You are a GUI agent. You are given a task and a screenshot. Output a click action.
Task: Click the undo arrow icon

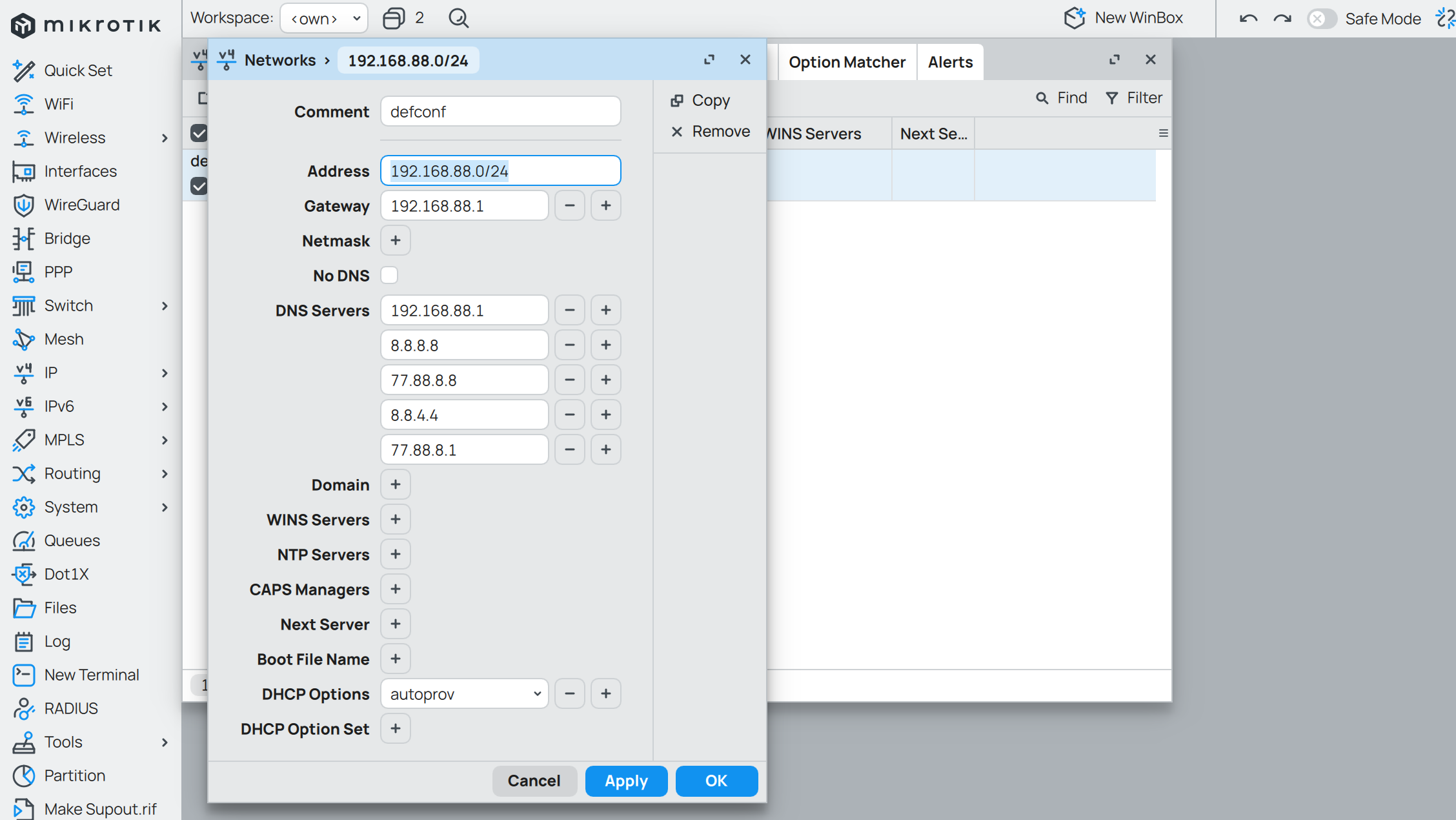[1248, 19]
